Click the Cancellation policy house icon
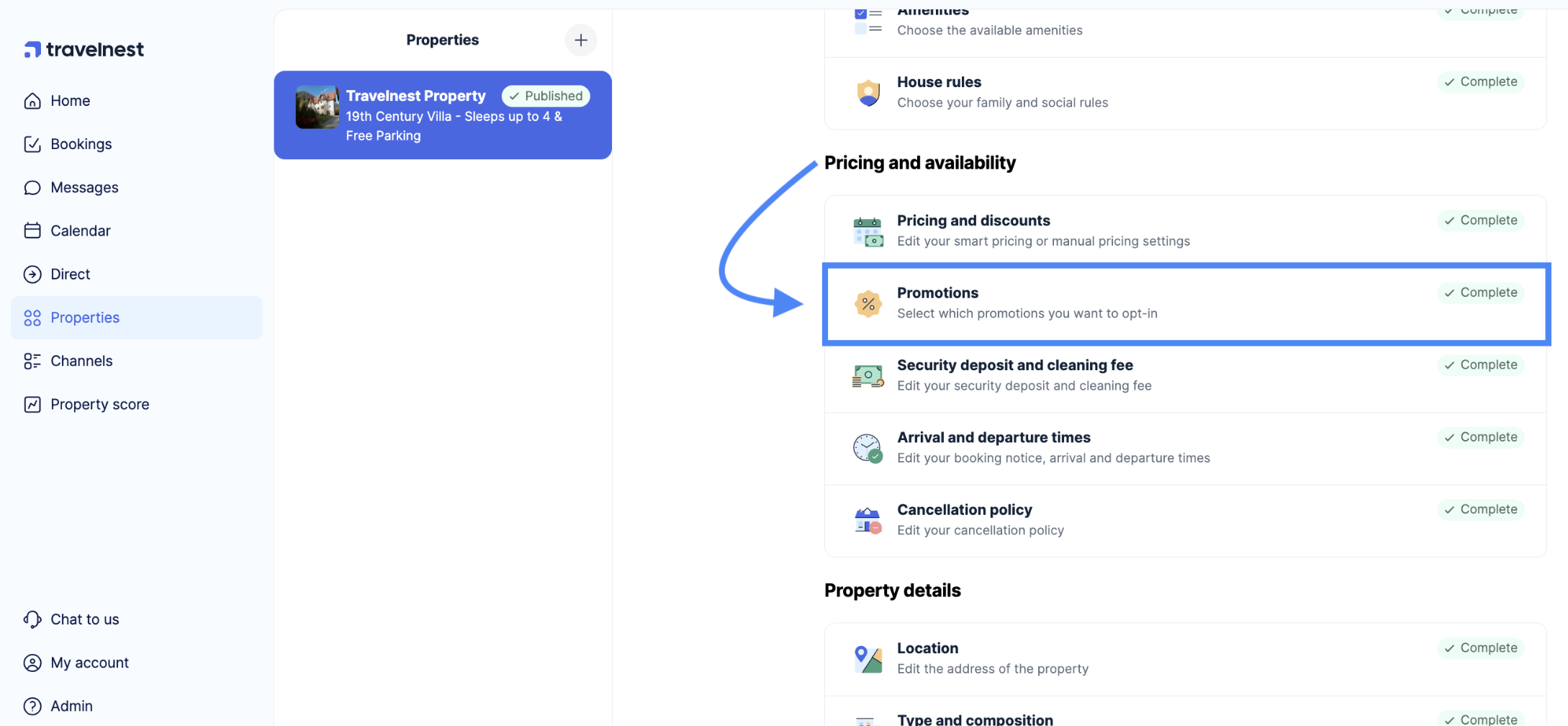The height and width of the screenshot is (726, 1568). tap(868, 520)
